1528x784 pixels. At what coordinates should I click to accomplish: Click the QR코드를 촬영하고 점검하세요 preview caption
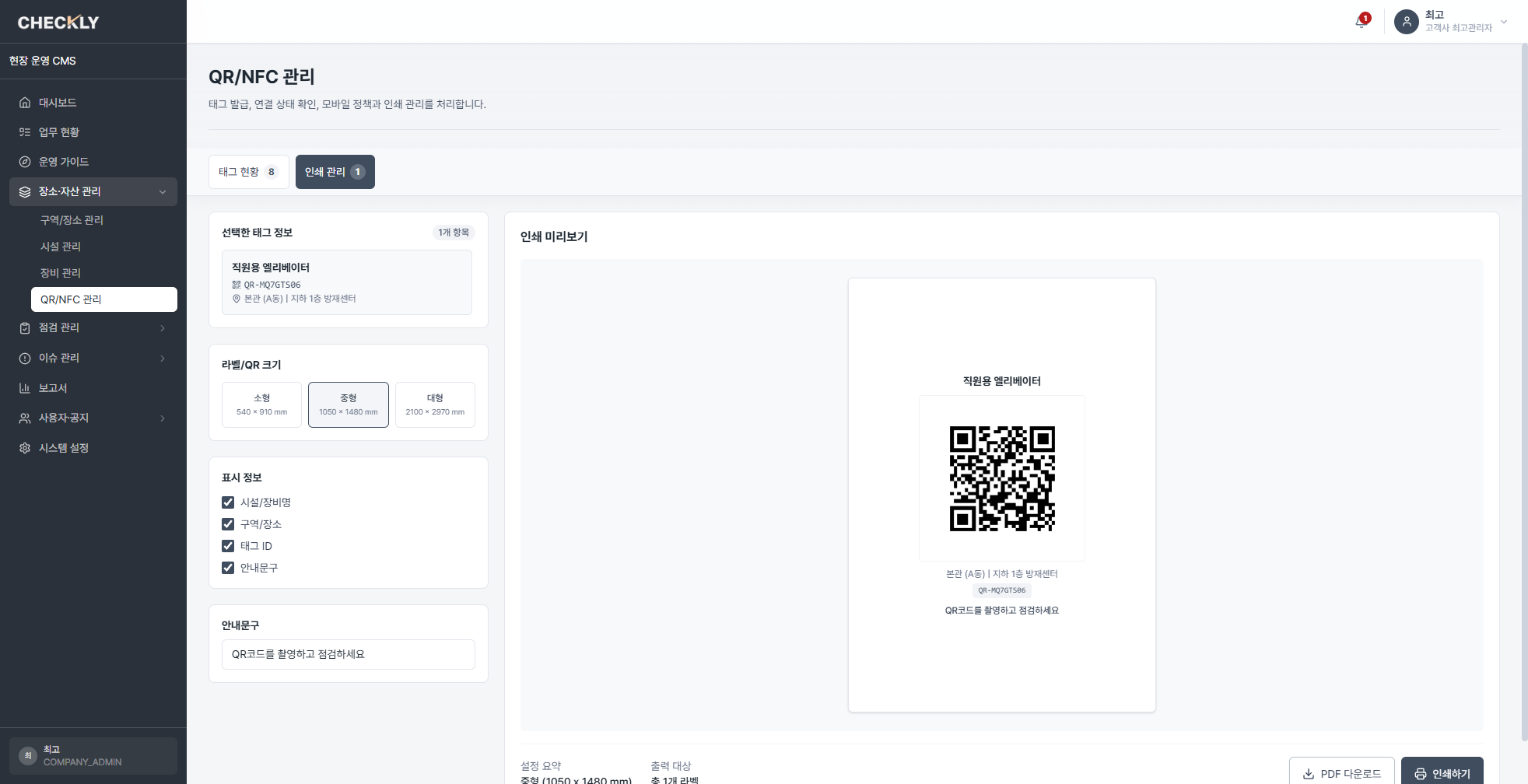tap(1002, 611)
